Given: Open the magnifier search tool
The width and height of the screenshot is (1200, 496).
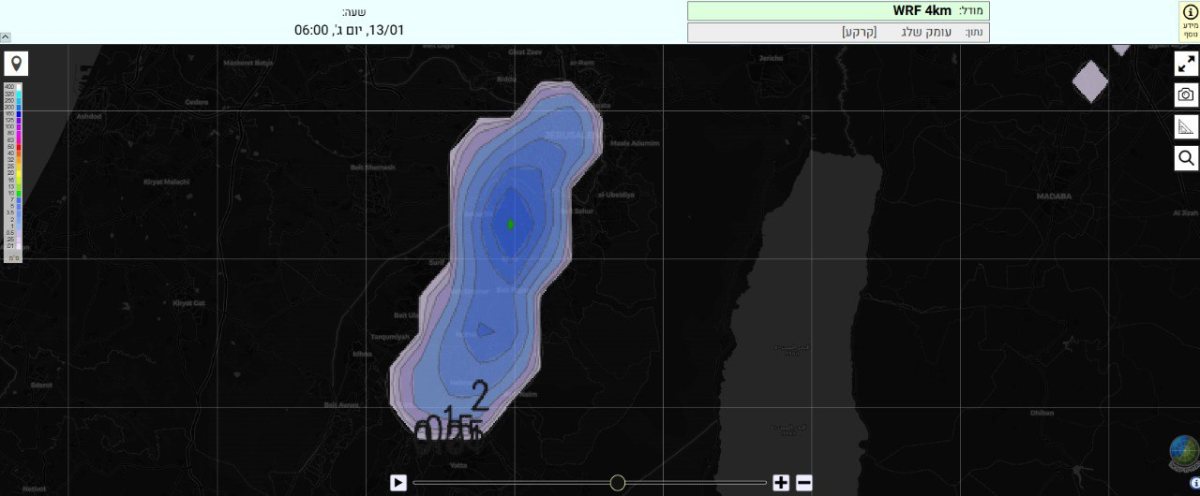Looking at the screenshot, I should tap(1186, 157).
